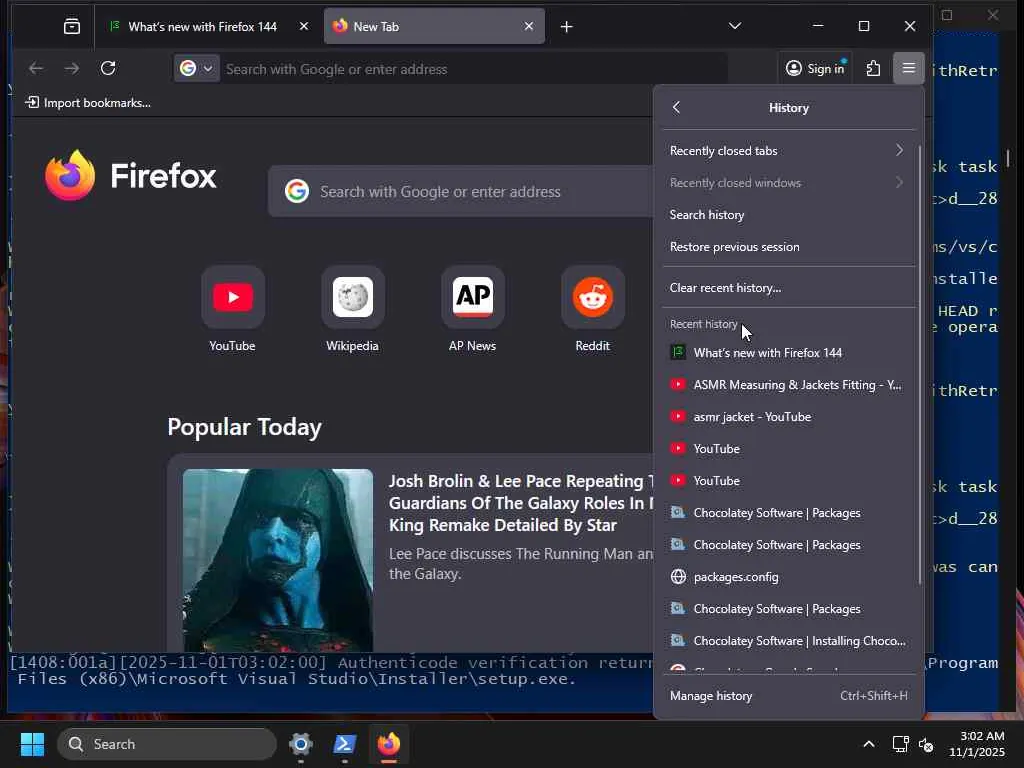Click the globe icon beside packages.config
The image size is (1024, 768).
(x=679, y=577)
